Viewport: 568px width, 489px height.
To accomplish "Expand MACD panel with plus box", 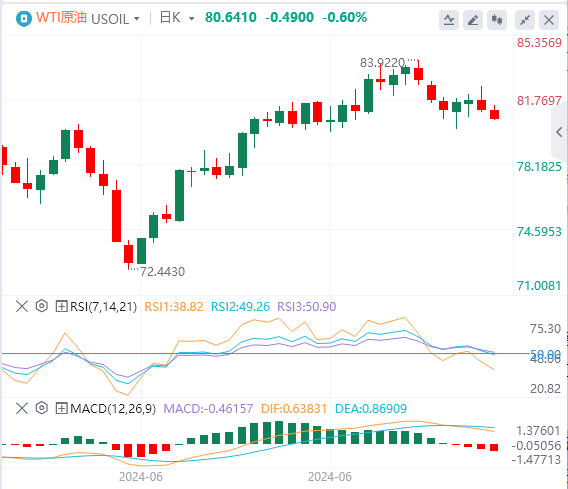I will pyautogui.click(x=61, y=408).
